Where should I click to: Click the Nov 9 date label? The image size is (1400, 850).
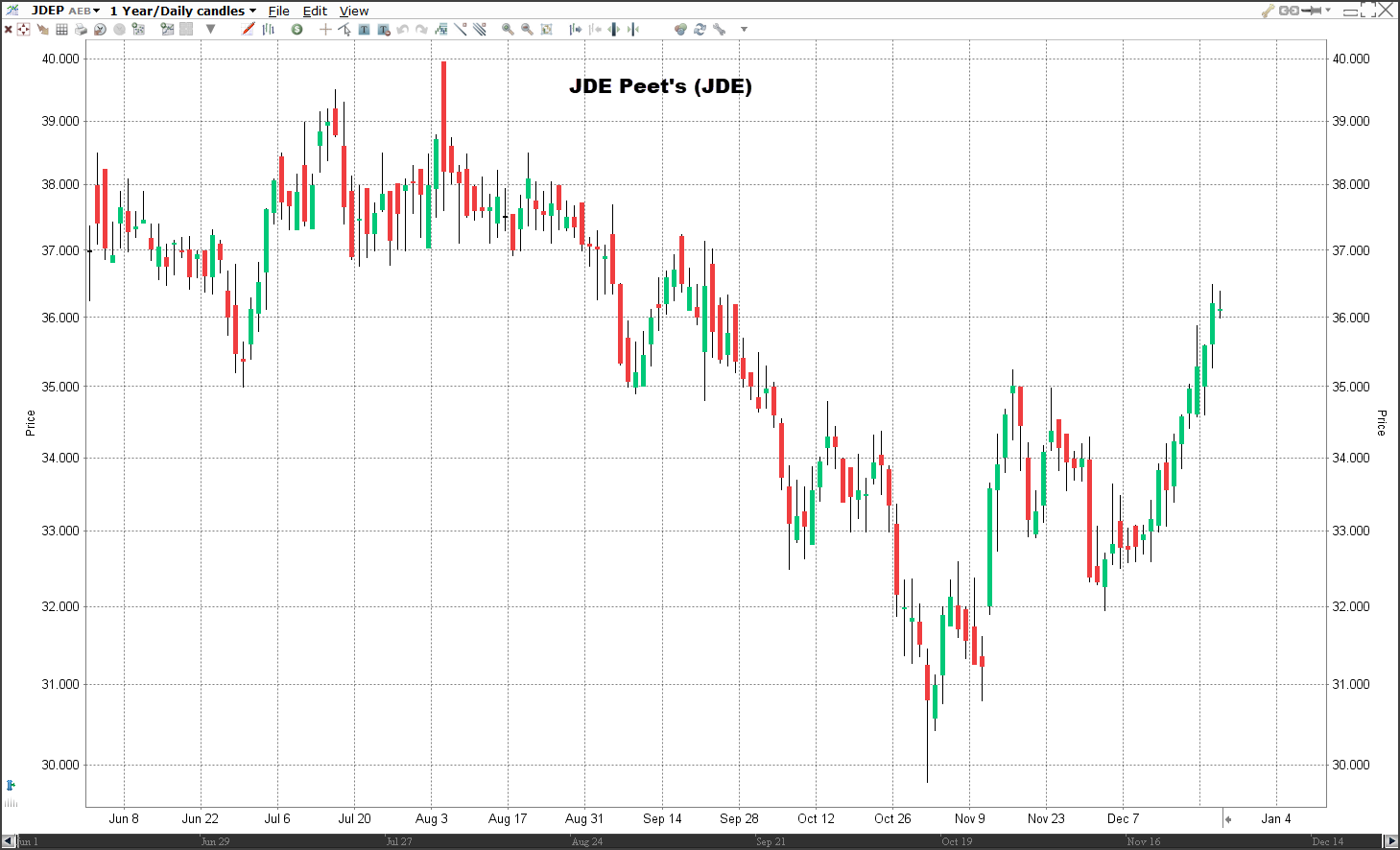click(970, 818)
